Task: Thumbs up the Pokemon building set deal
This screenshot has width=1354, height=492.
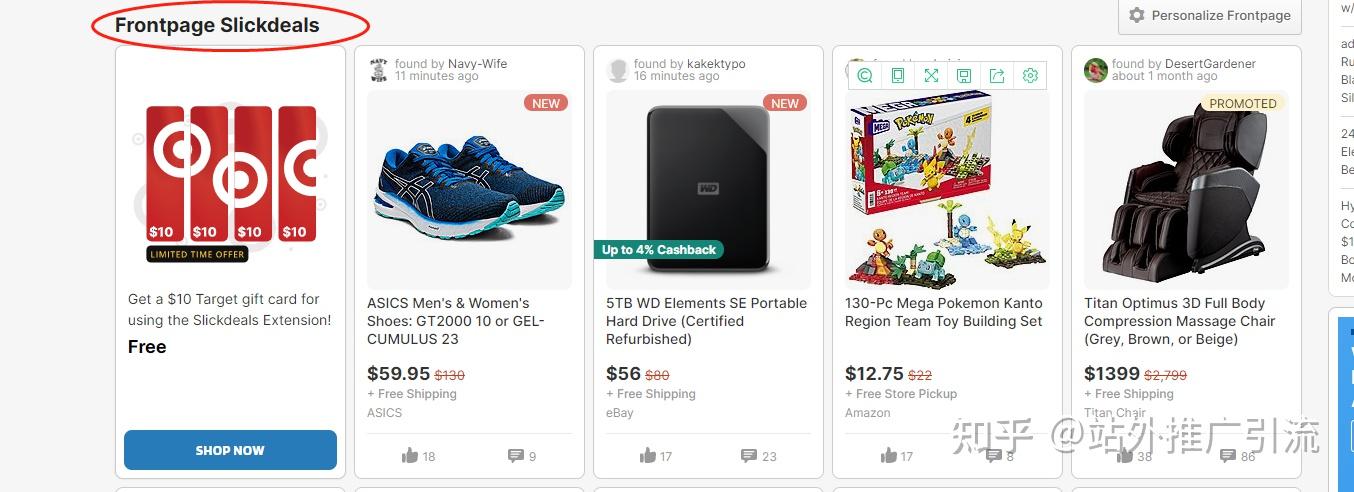Action: coord(888,456)
